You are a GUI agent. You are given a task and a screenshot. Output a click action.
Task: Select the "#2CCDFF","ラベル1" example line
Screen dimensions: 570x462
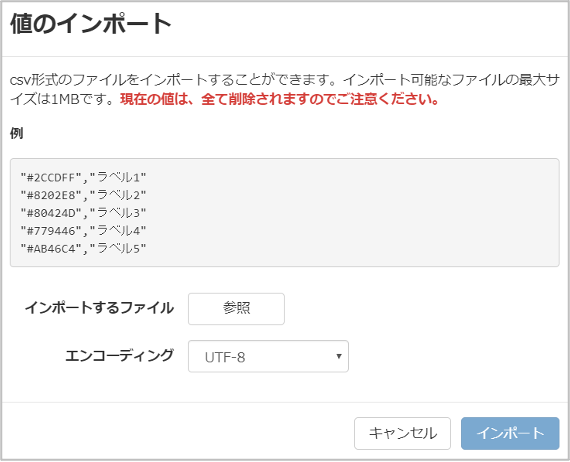click(x=83, y=177)
